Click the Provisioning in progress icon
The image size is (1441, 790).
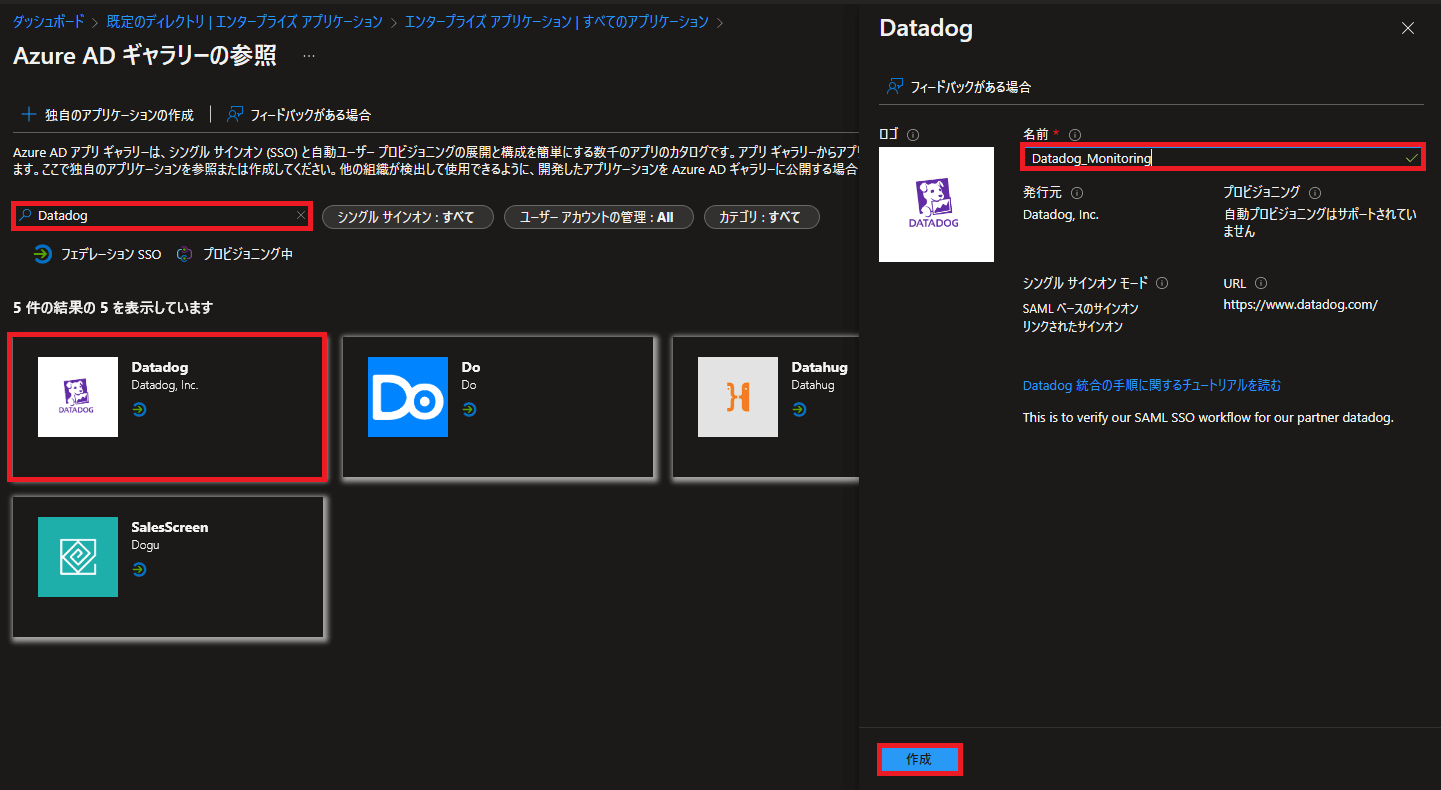(184, 254)
